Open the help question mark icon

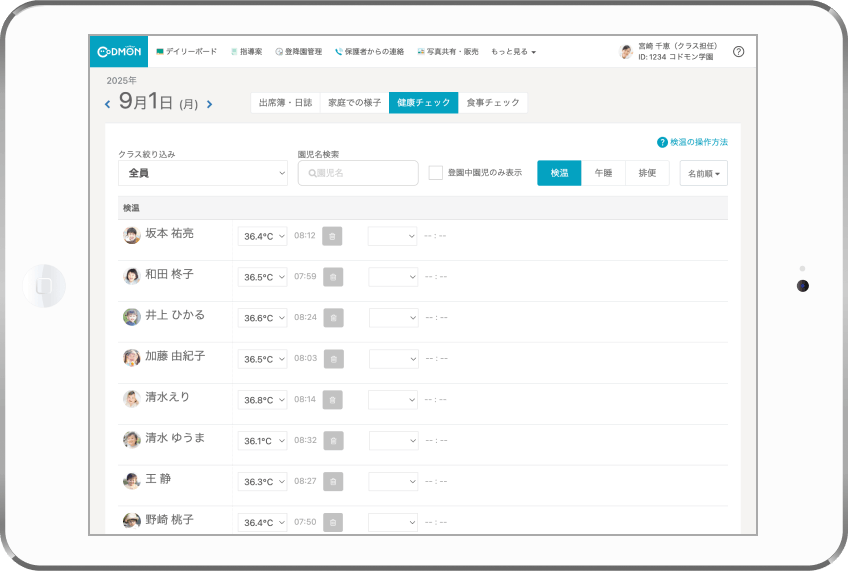pyautogui.click(x=738, y=52)
